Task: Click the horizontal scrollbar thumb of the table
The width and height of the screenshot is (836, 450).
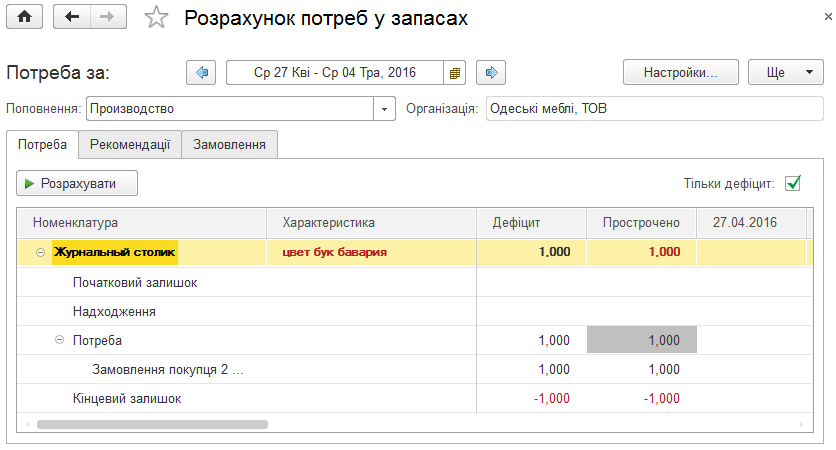Action: tap(152, 424)
